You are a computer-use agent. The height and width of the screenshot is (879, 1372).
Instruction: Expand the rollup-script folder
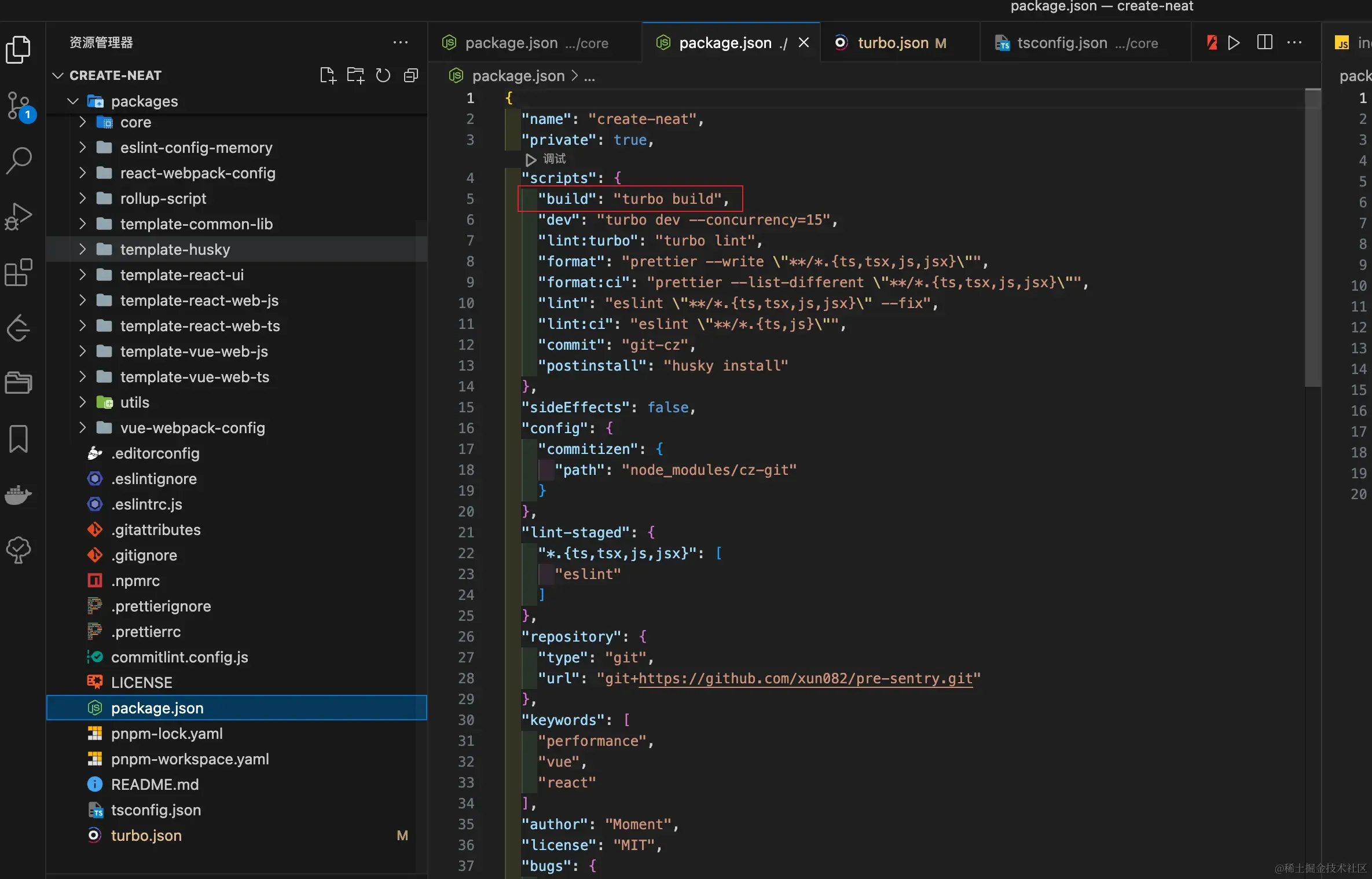point(82,199)
